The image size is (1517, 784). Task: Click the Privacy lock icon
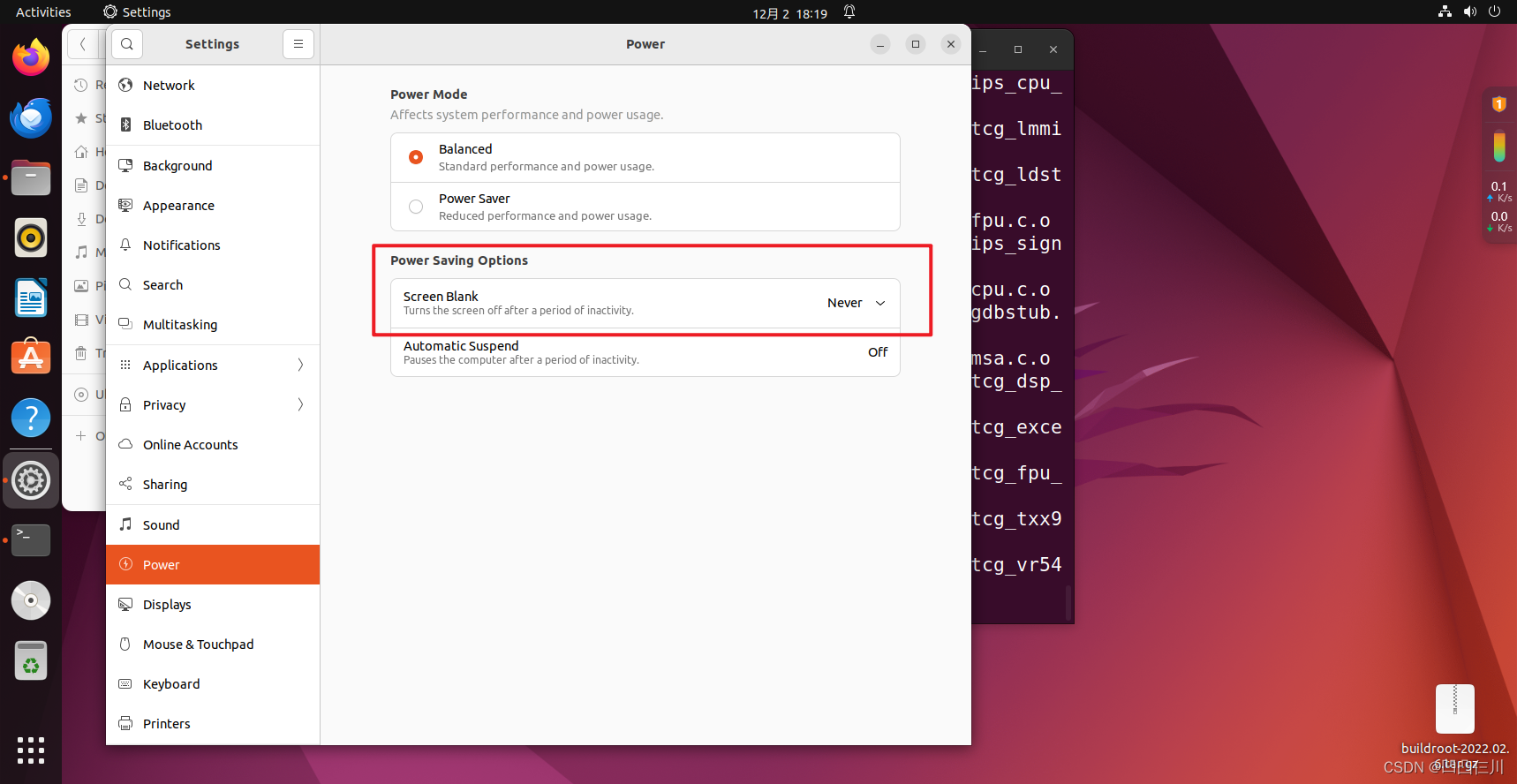[125, 404]
